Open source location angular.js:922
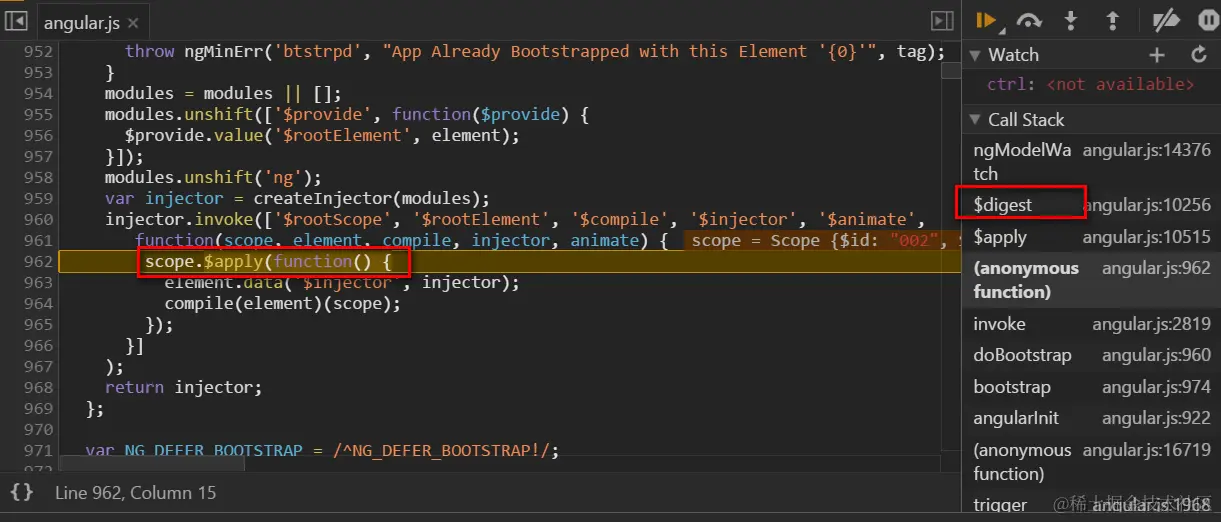The height and width of the screenshot is (522, 1221). (x=1156, y=418)
